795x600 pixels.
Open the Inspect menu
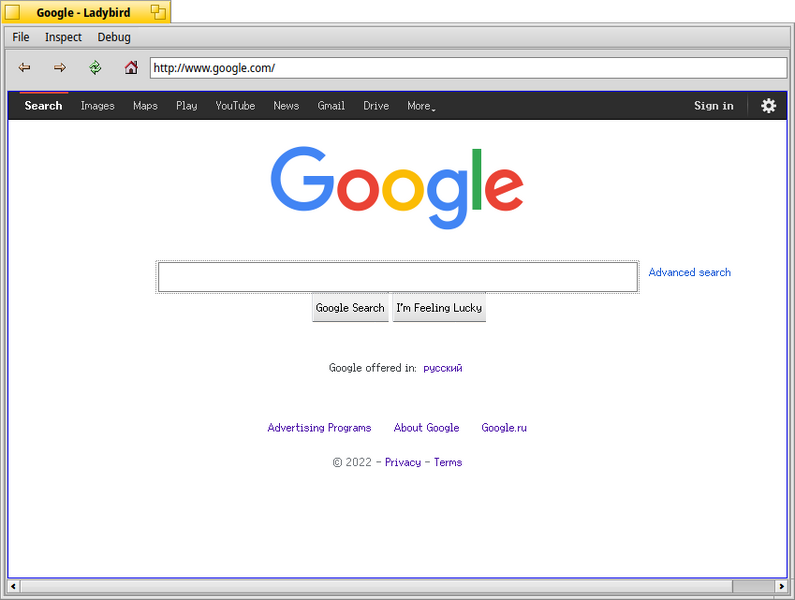pos(63,37)
